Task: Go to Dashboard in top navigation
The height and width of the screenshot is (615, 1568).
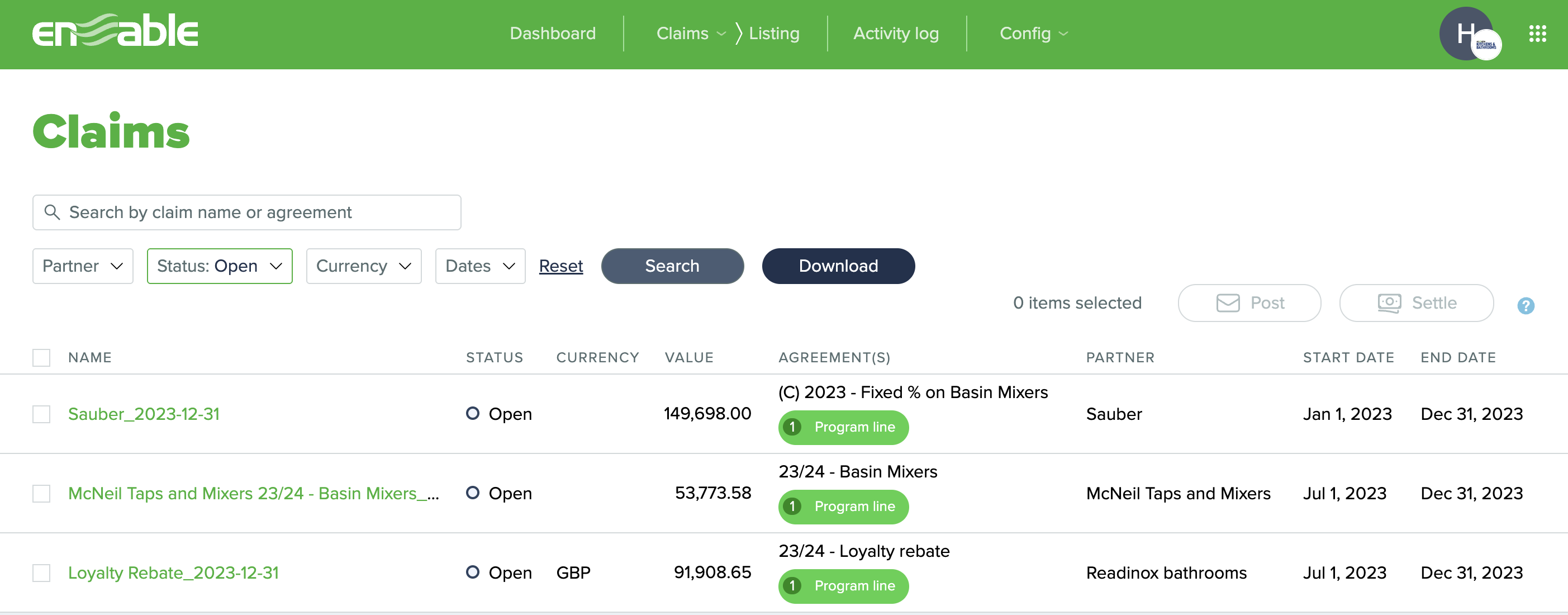Action: coord(552,34)
